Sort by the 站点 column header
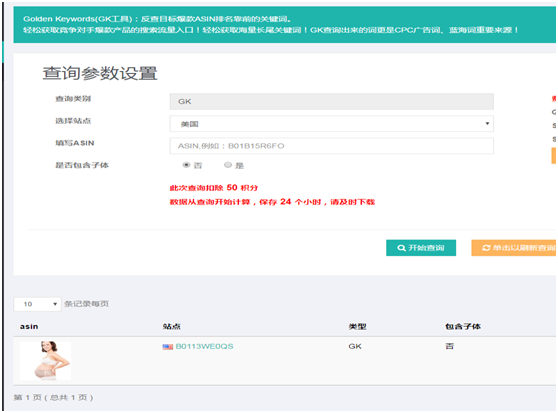 pyautogui.click(x=172, y=326)
